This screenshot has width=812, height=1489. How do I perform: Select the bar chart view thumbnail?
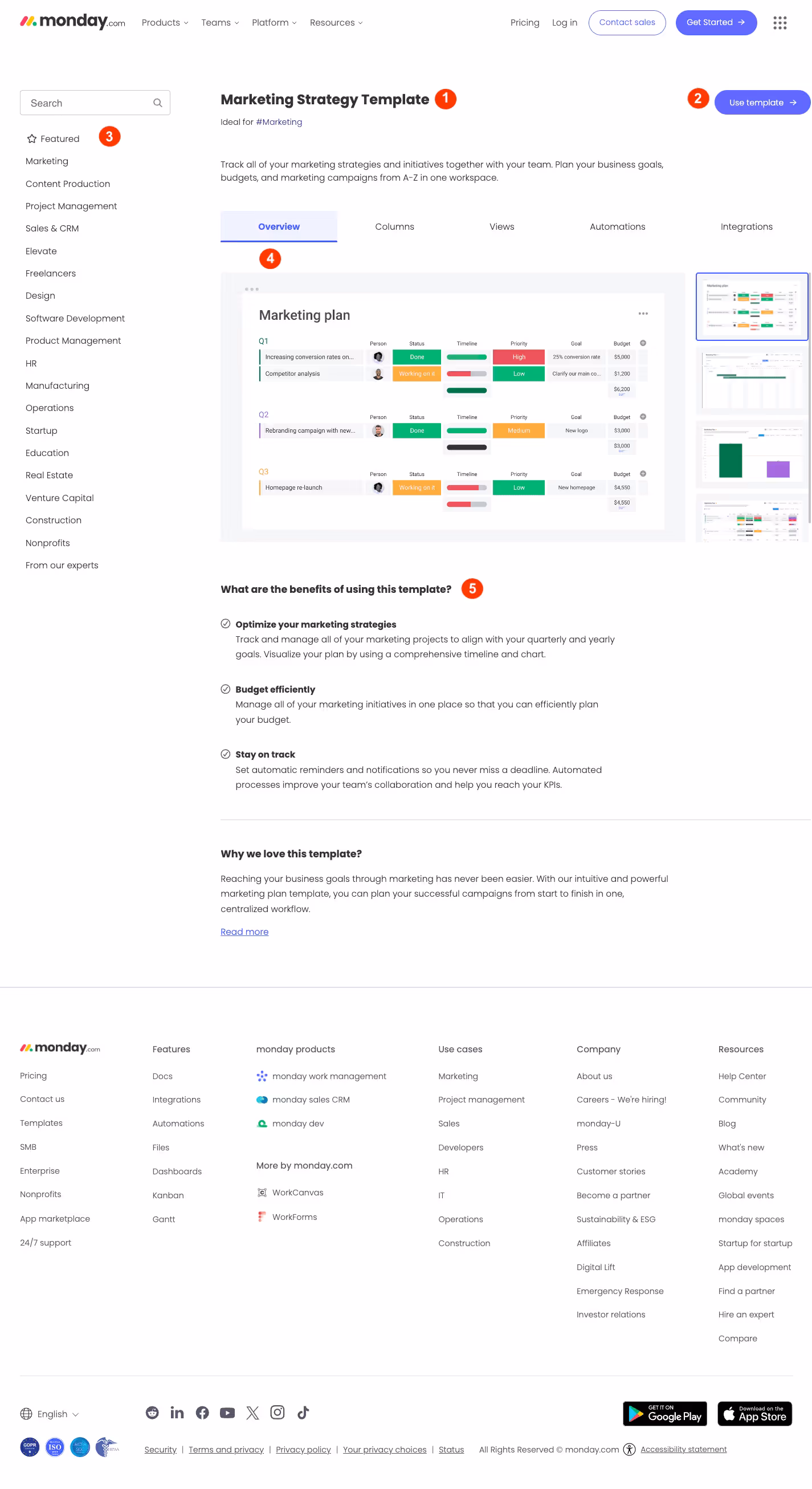750,454
